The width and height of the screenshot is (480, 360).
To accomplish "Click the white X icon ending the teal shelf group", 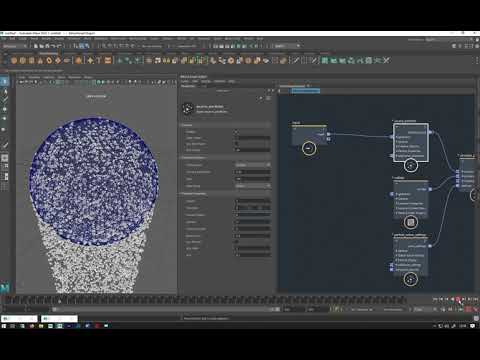I will pos(386,60).
